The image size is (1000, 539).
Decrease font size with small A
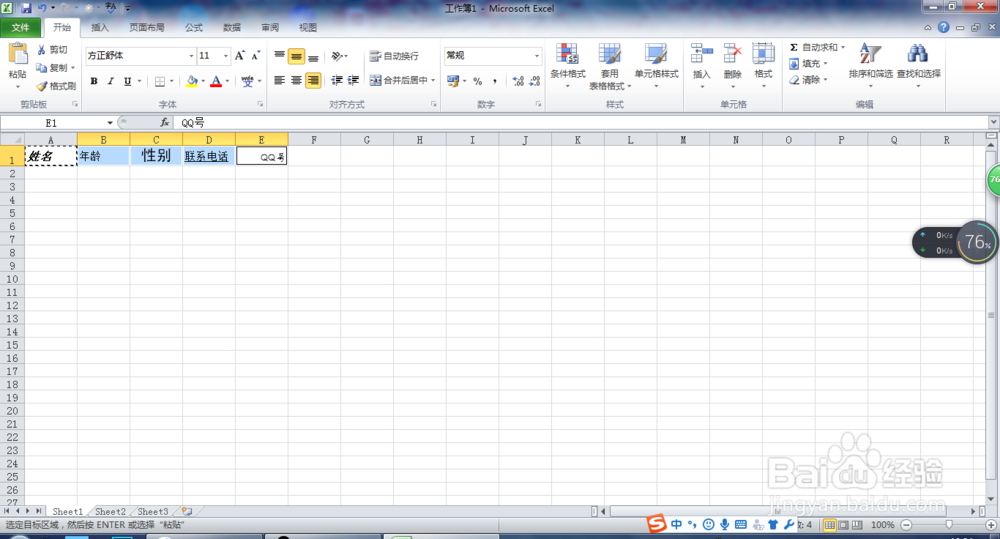255,56
